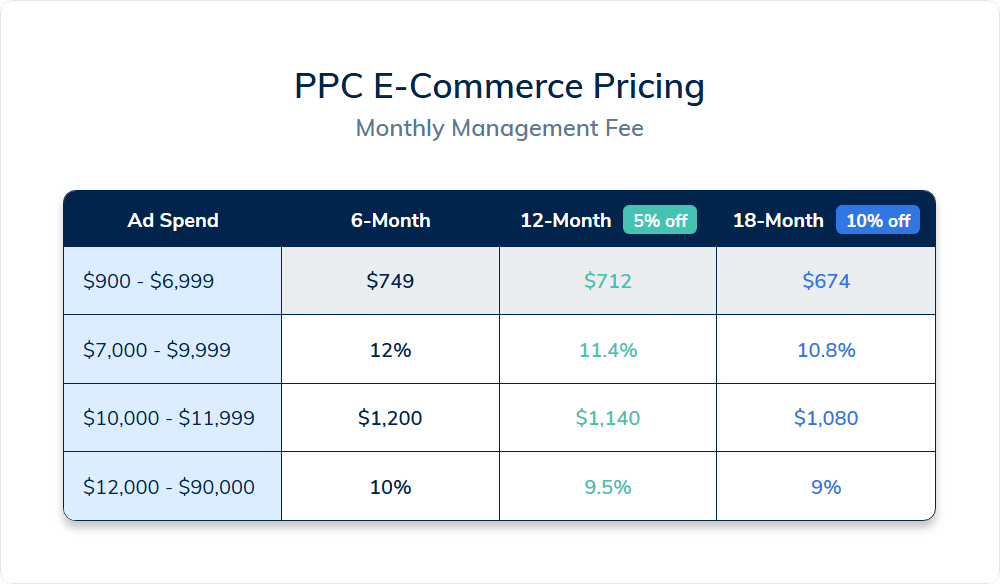Select the 6-Month column header
This screenshot has height=584, width=1000.
pyautogui.click(x=390, y=220)
